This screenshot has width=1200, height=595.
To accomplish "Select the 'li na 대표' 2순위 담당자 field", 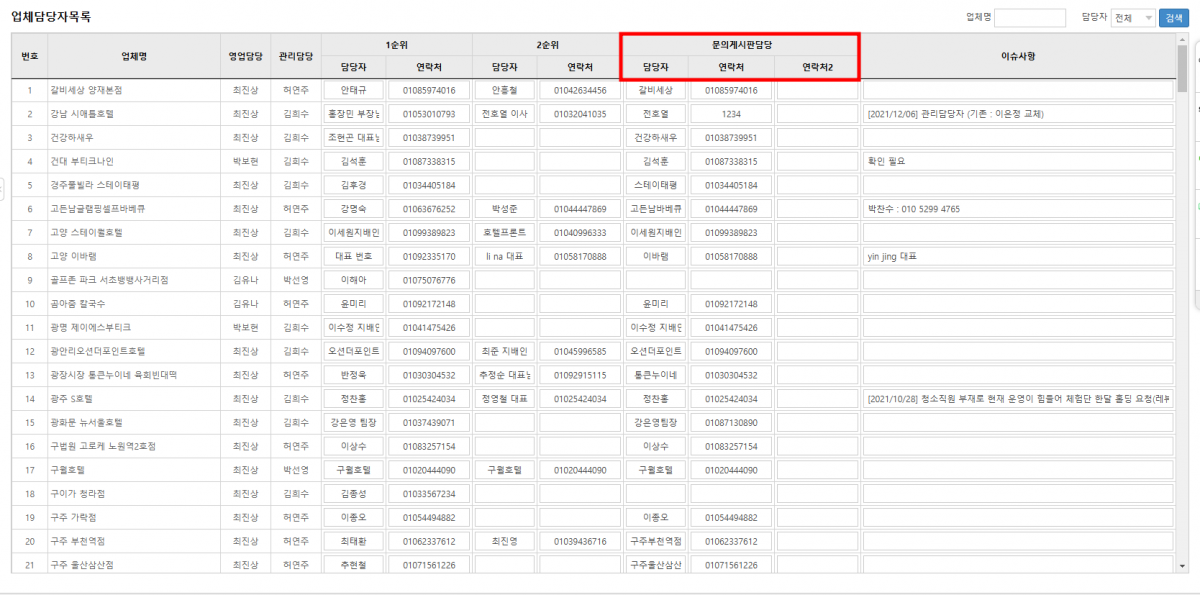I will tap(505, 256).
